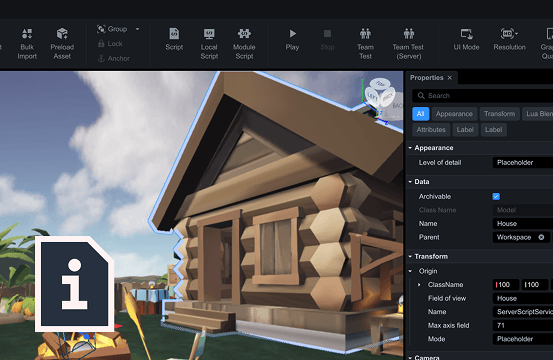The width and height of the screenshot is (553, 360).
Task: Filter properties by Transform
Action: pyautogui.click(x=499, y=114)
